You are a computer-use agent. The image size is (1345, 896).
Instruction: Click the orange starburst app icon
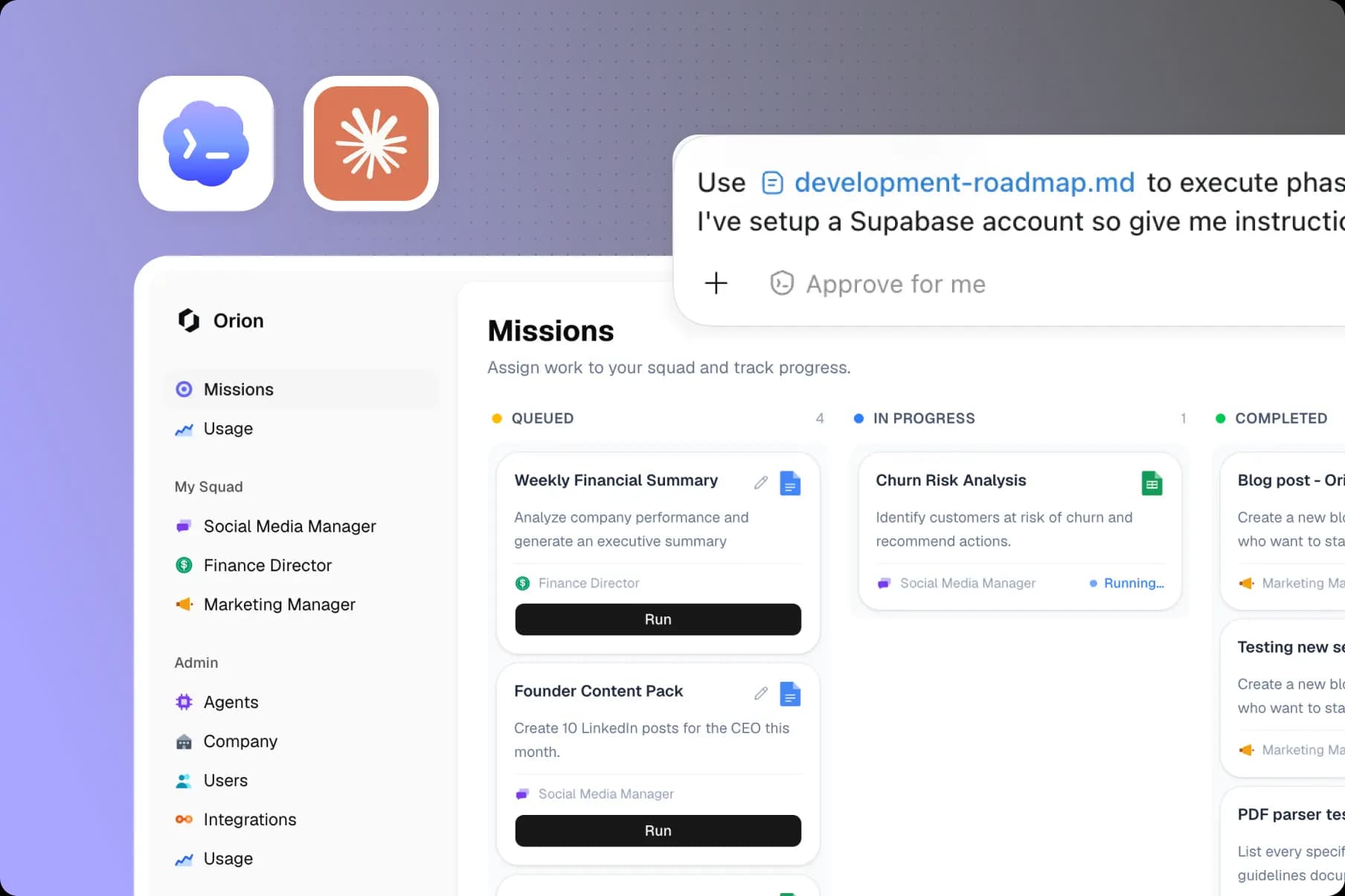[371, 144]
